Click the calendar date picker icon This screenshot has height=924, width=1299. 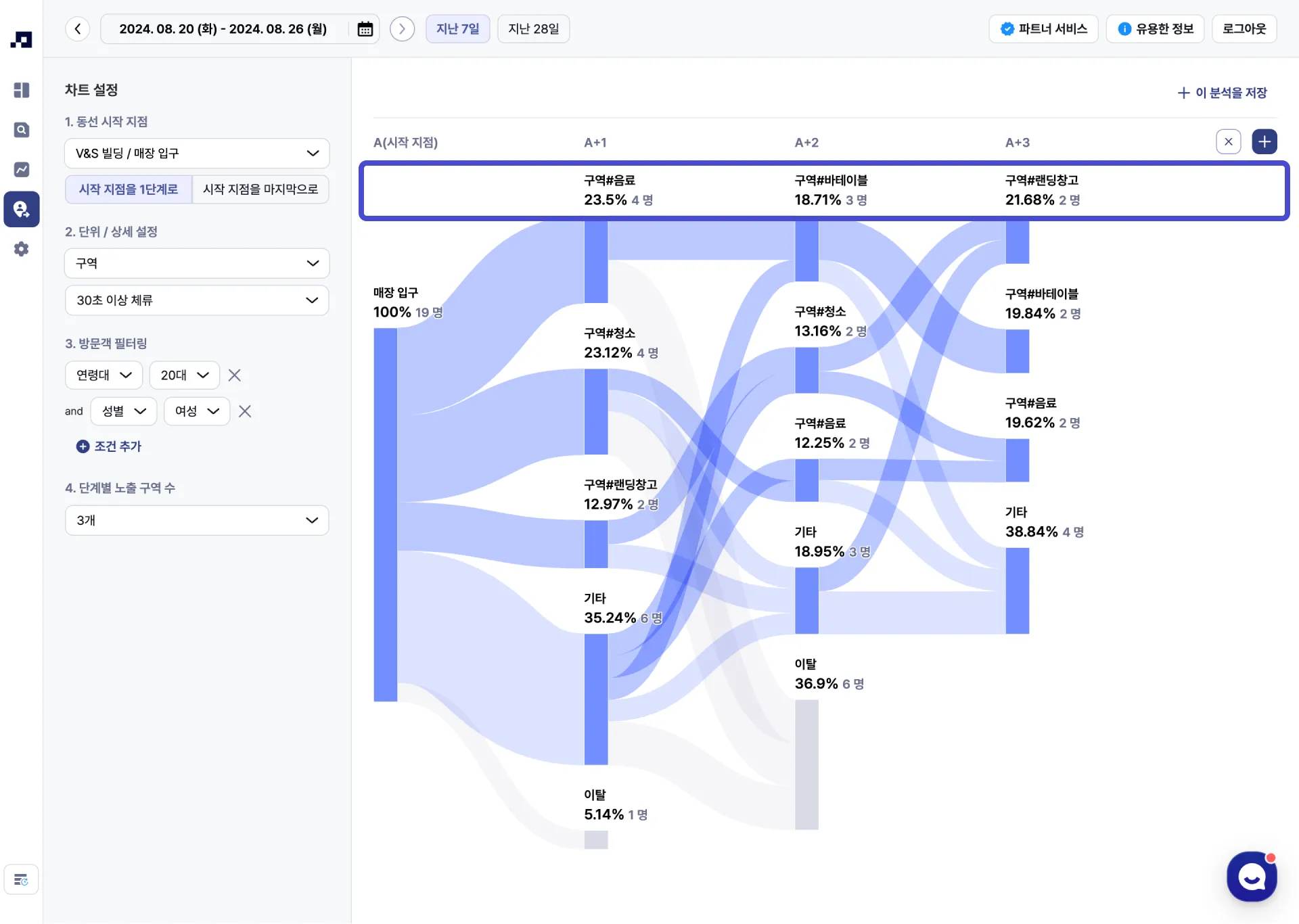(365, 29)
